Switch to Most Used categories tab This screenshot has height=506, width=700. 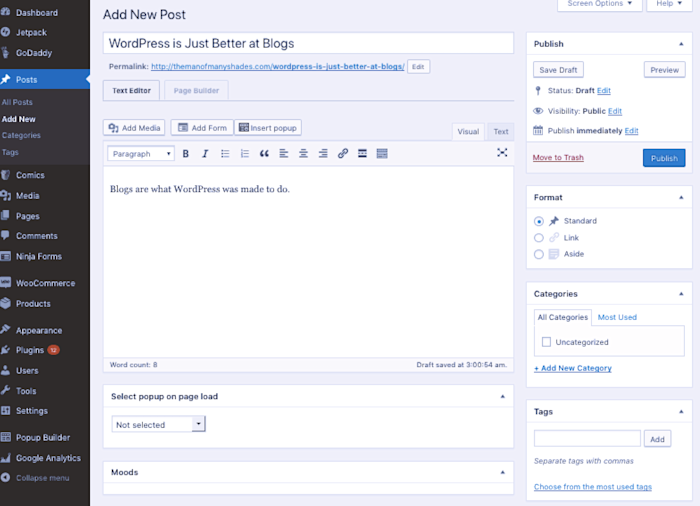(617, 317)
